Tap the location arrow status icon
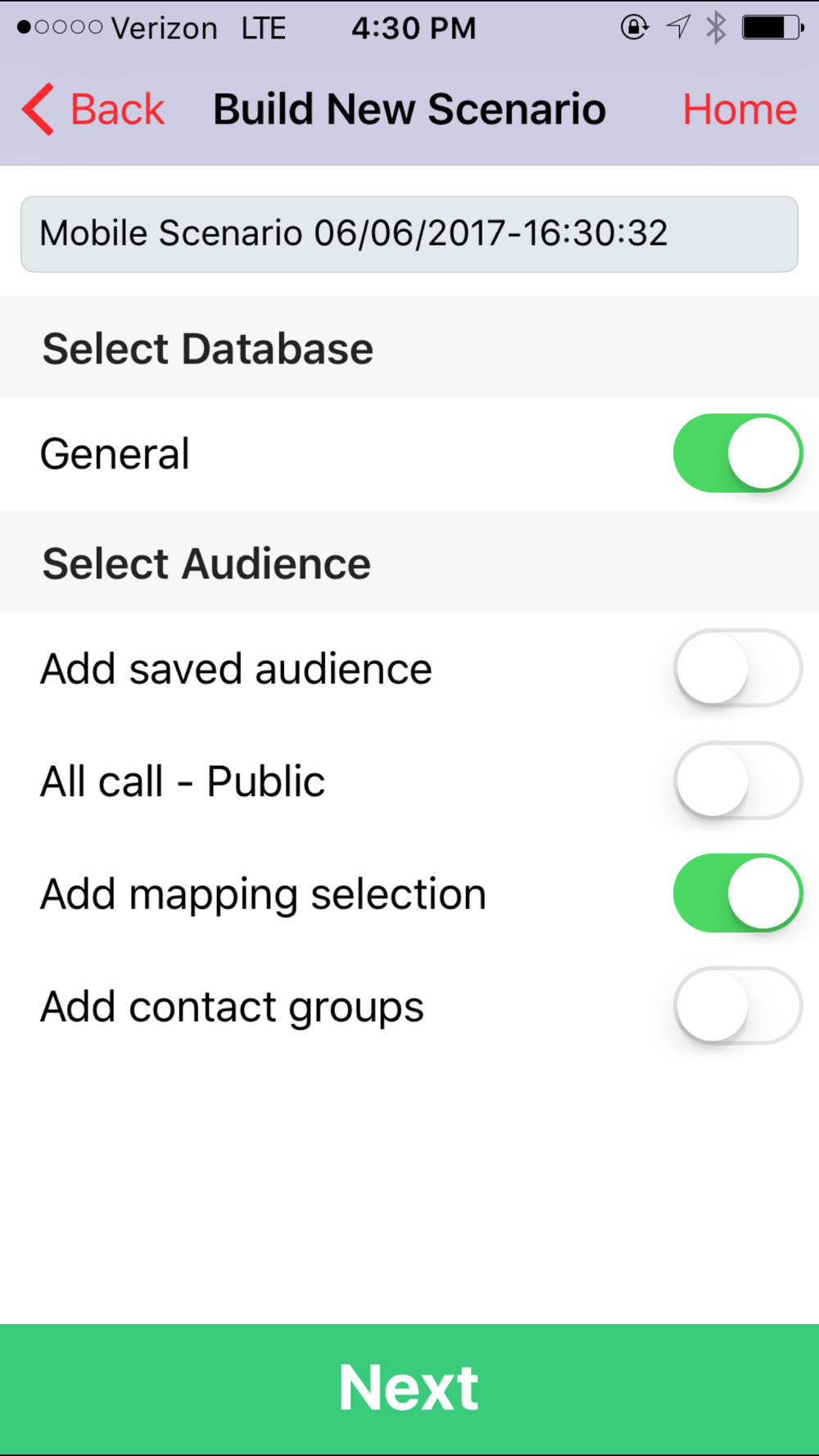819x1456 pixels. click(678, 28)
